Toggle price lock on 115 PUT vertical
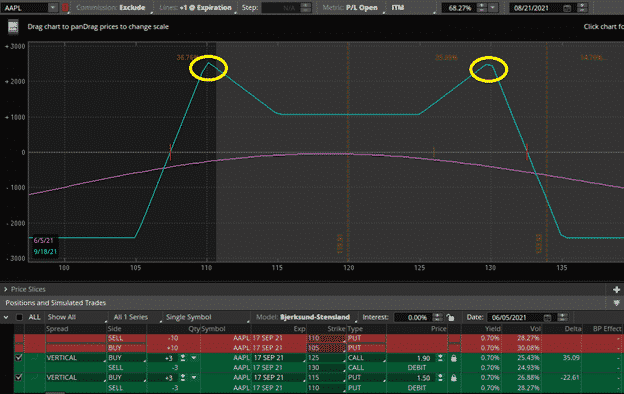The width and height of the screenshot is (624, 394). (454, 378)
